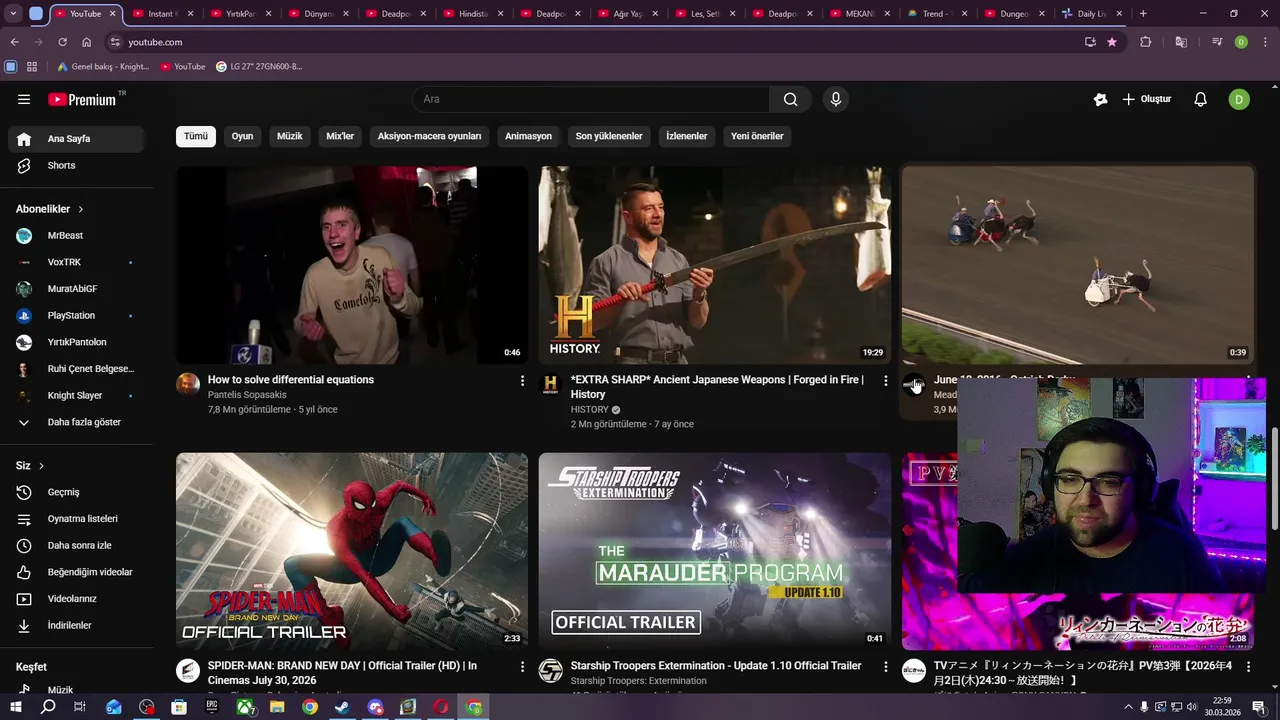The image size is (1280, 720).
Task: Click the Oluştur create button
Action: [1146, 99]
